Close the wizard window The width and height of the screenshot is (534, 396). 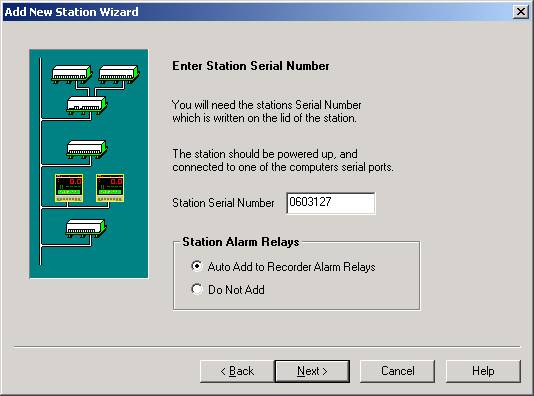(x=520, y=12)
